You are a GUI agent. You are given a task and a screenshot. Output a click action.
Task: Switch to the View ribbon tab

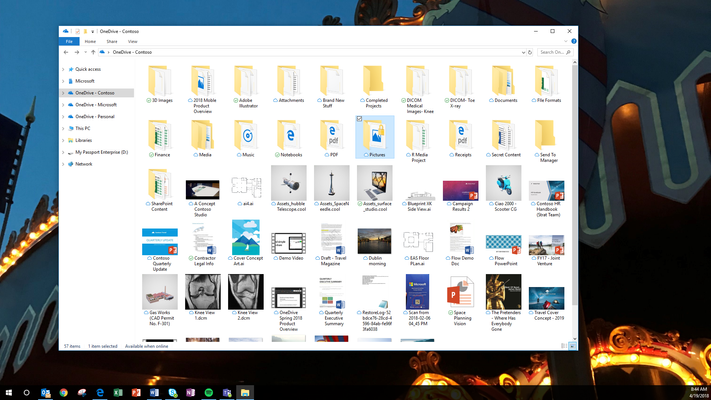tap(132, 41)
